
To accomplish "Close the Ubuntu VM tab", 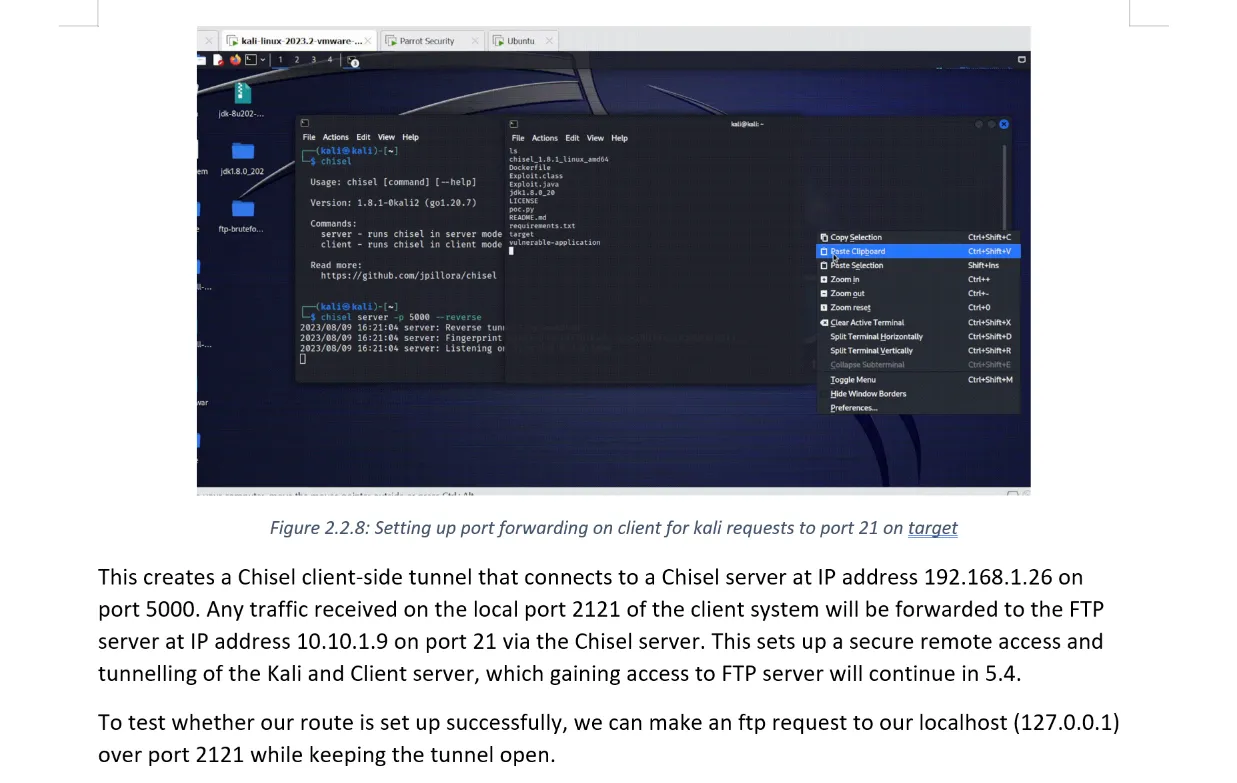I will point(549,41).
